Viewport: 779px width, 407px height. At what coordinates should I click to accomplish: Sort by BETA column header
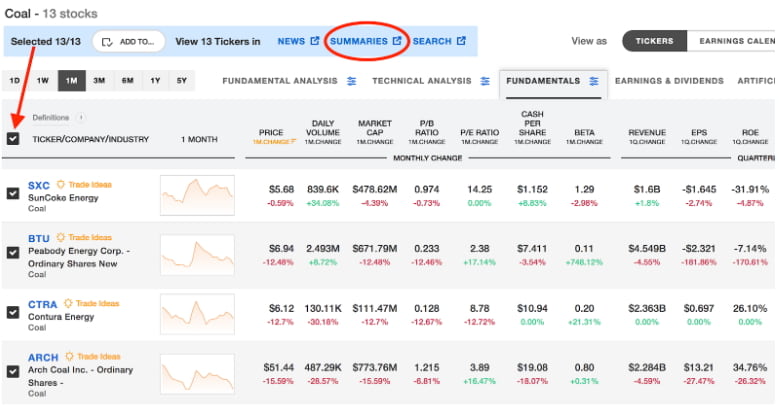pyautogui.click(x=584, y=132)
